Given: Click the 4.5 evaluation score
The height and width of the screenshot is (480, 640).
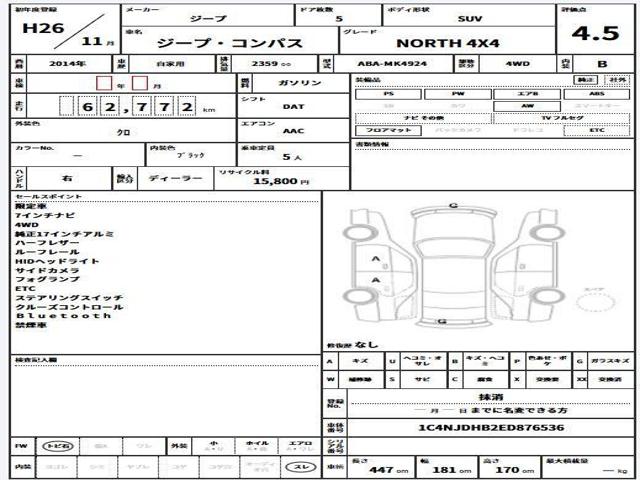Looking at the screenshot, I should 595,33.
